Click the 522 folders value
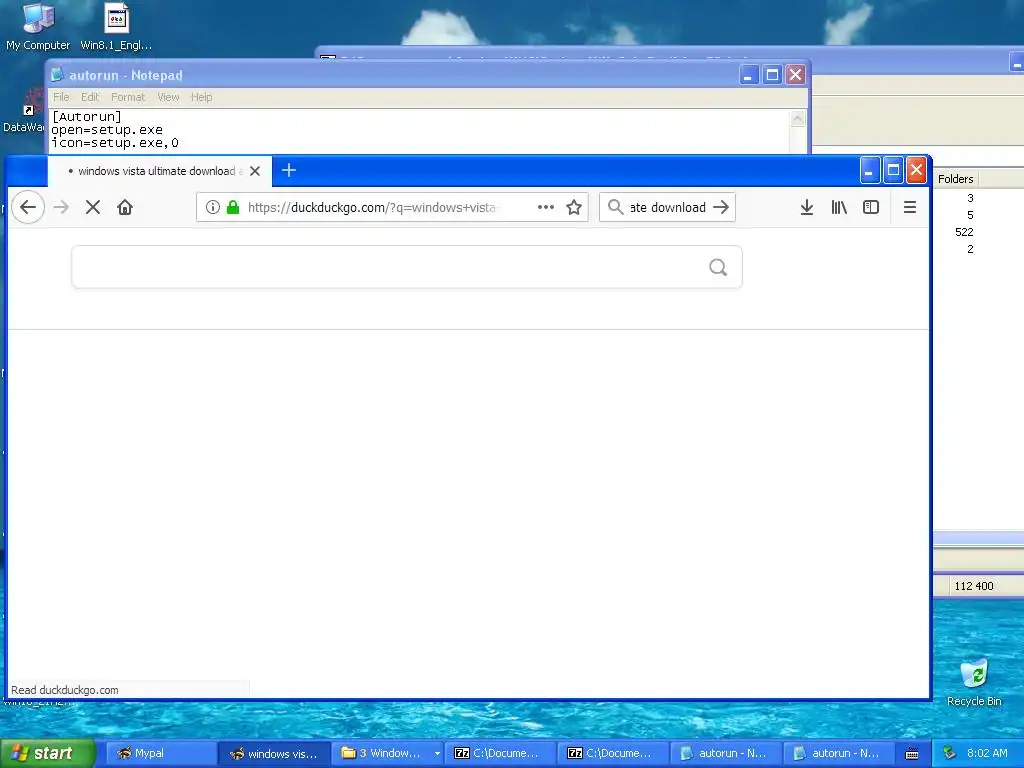 (964, 232)
